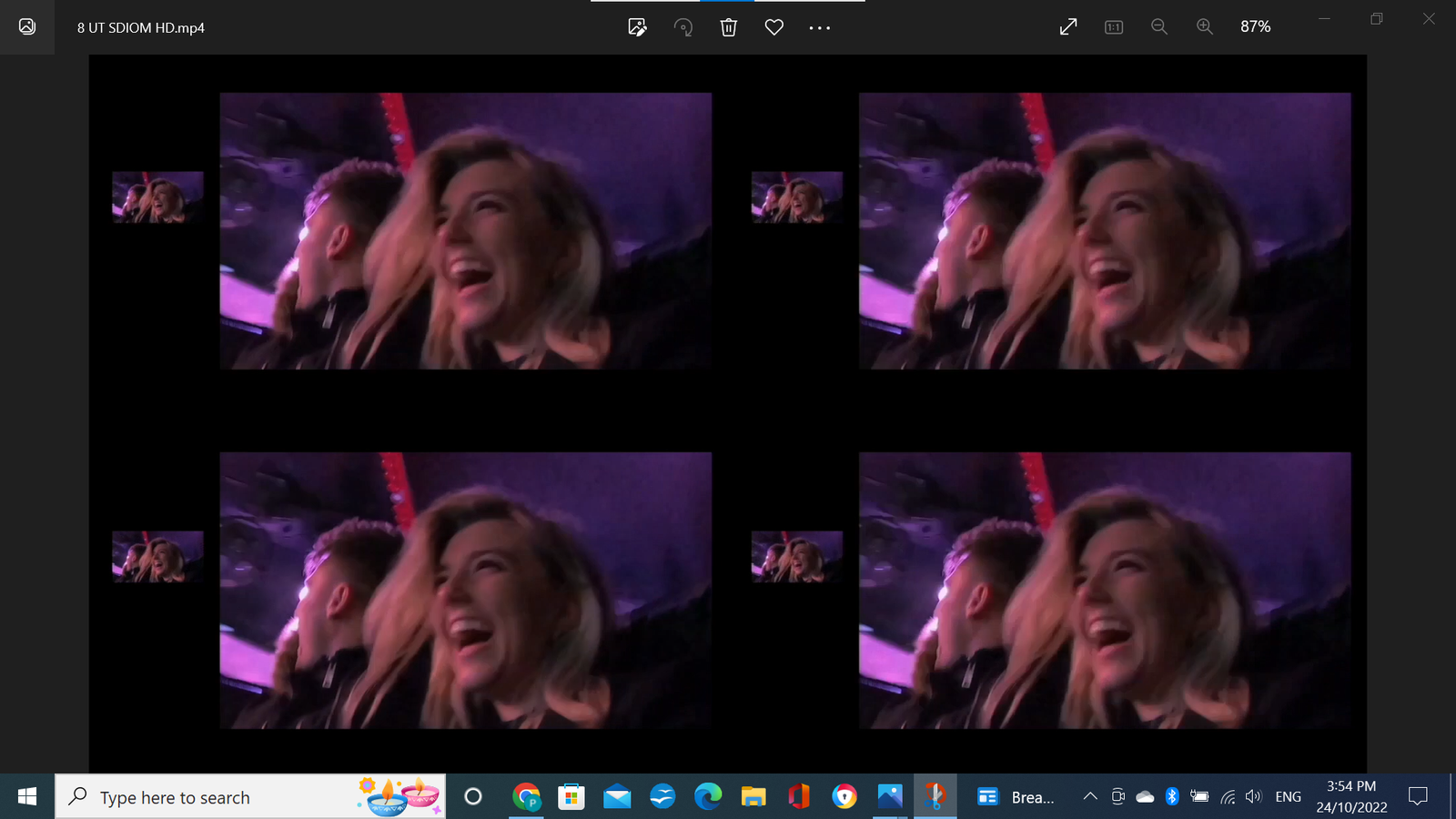Screen dimensions: 1456x819
Task: Show actual size with 1:1 icon
Action: coord(1114,27)
